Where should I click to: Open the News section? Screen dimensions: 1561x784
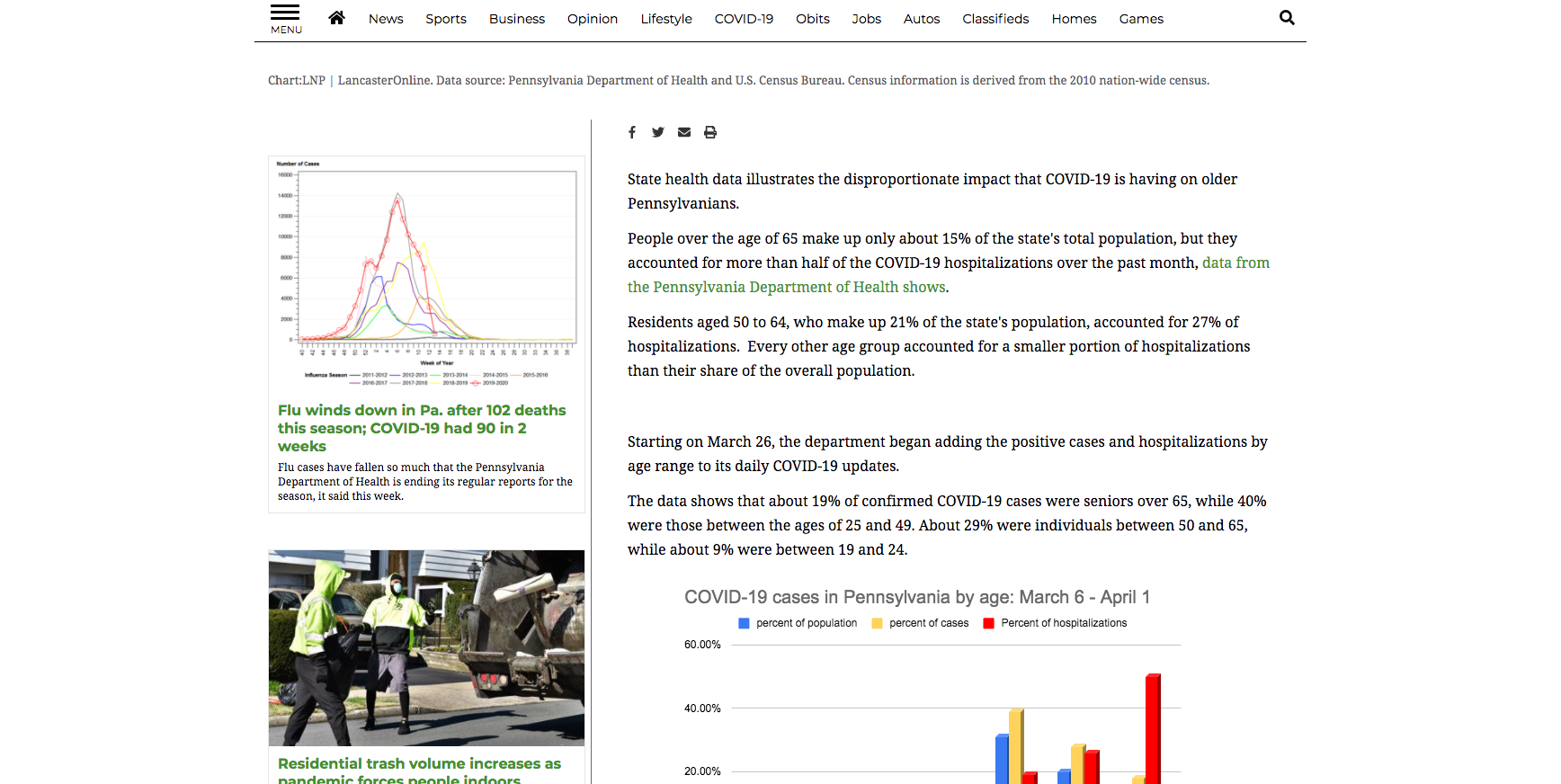[x=385, y=19]
